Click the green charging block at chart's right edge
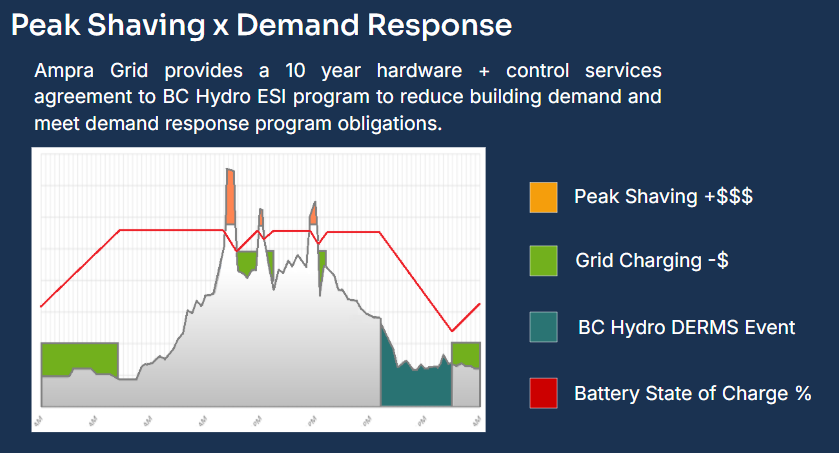The image size is (839, 453). click(x=466, y=354)
